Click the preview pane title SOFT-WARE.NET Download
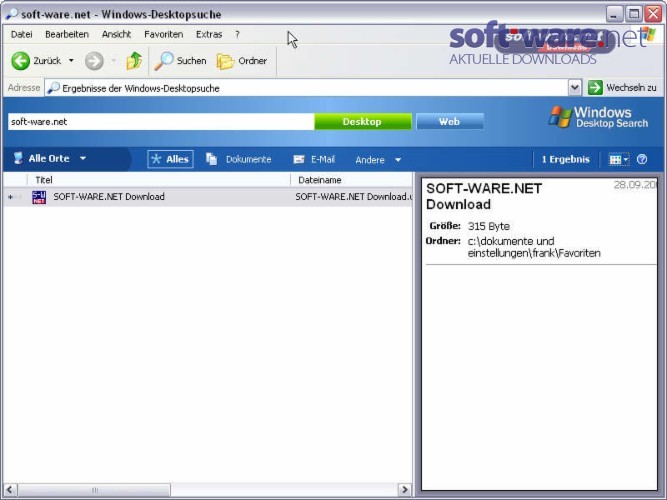 (x=484, y=196)
